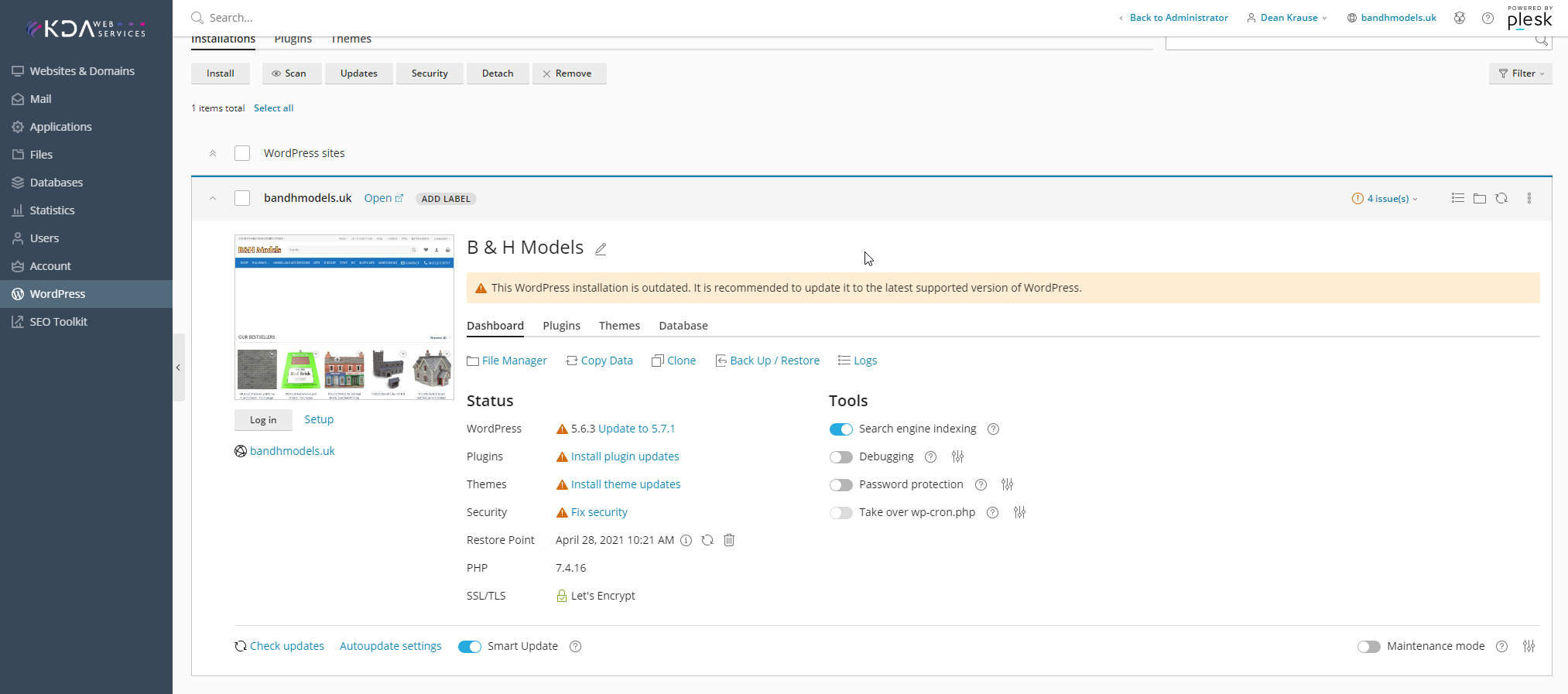Click help icon next to Debugging
The width and height of the screenshot is (1568, 694).
tap(931, 456)
